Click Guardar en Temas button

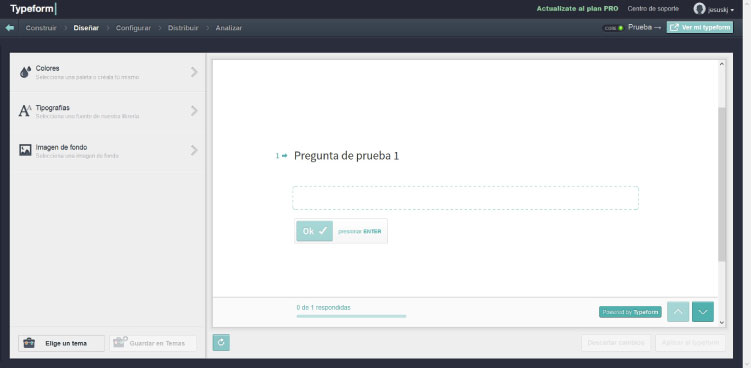[x=153, y=343]
